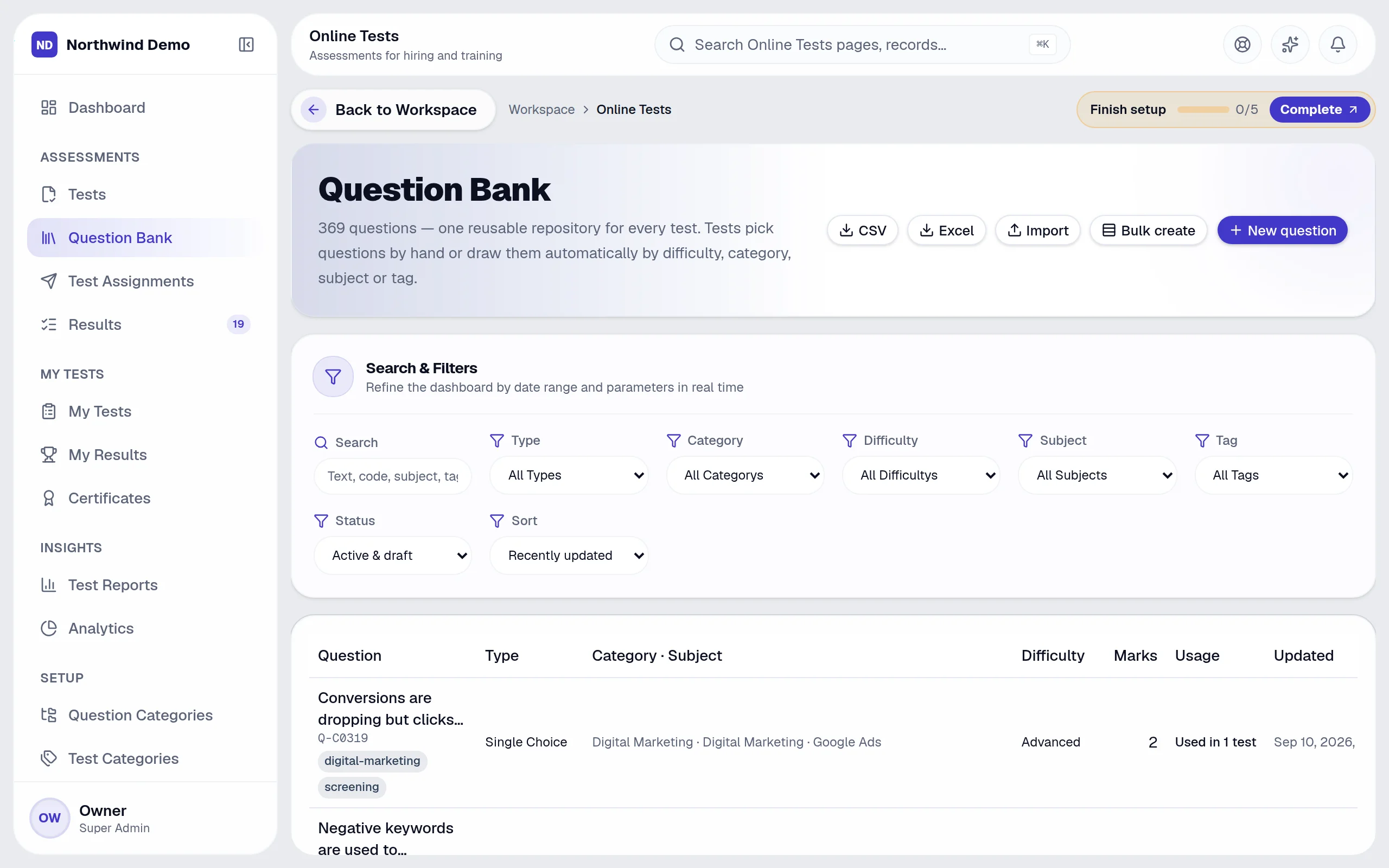Click the Analytics pie chart icon
This screenshot has width=1389, height=868.
coord(49,629)
